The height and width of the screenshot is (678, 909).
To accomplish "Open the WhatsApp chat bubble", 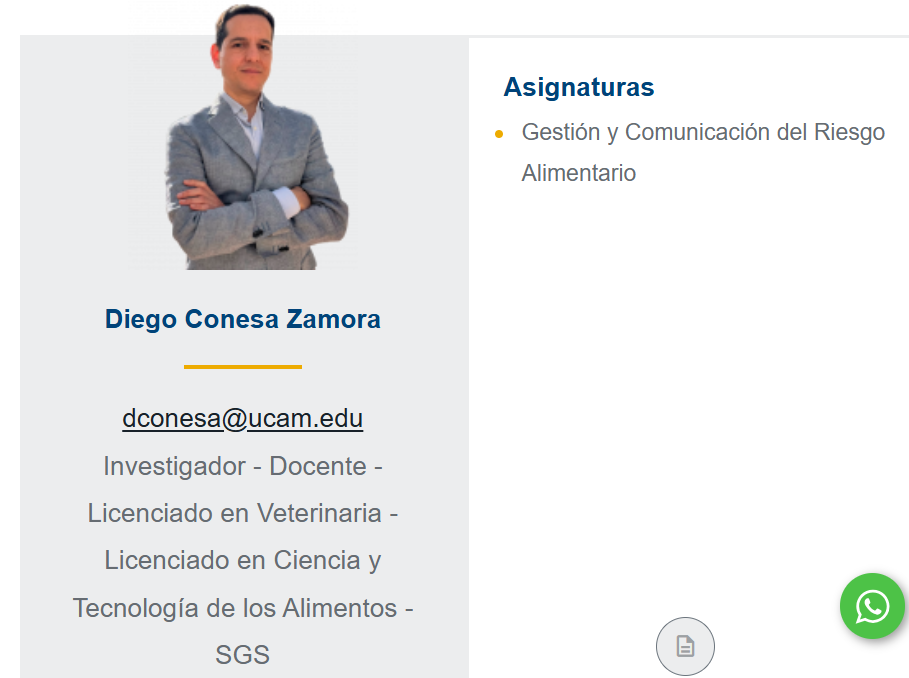I will pos(873,606).
